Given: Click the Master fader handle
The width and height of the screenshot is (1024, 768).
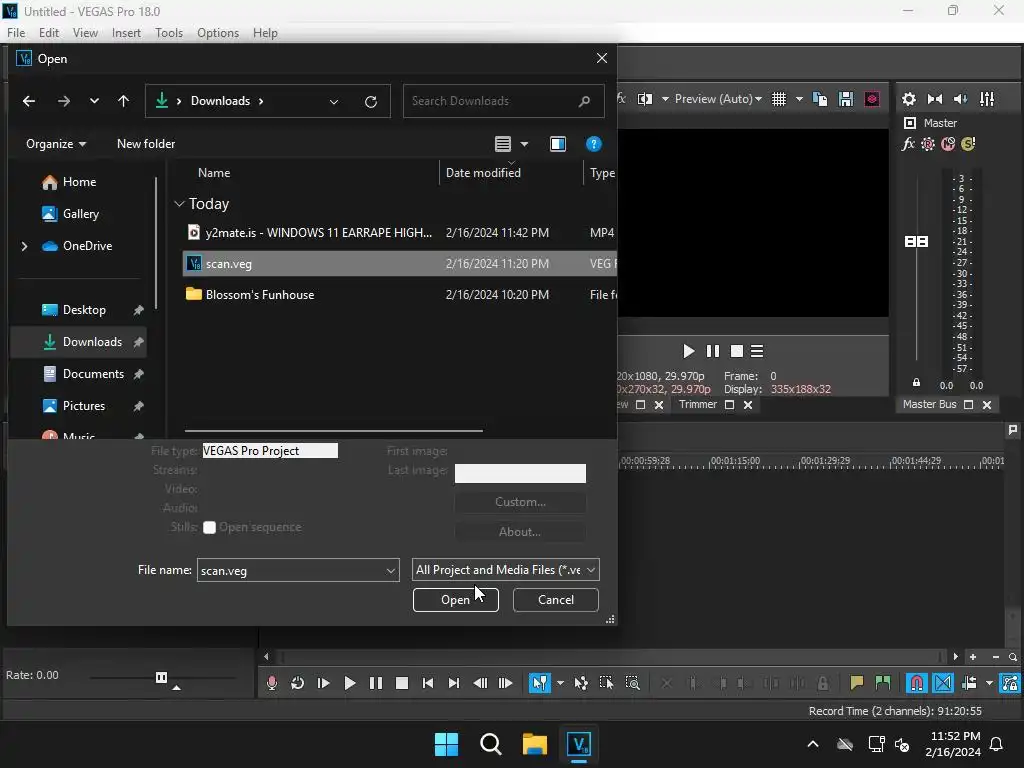Looking at the screenshot, I should coord(916,242).
